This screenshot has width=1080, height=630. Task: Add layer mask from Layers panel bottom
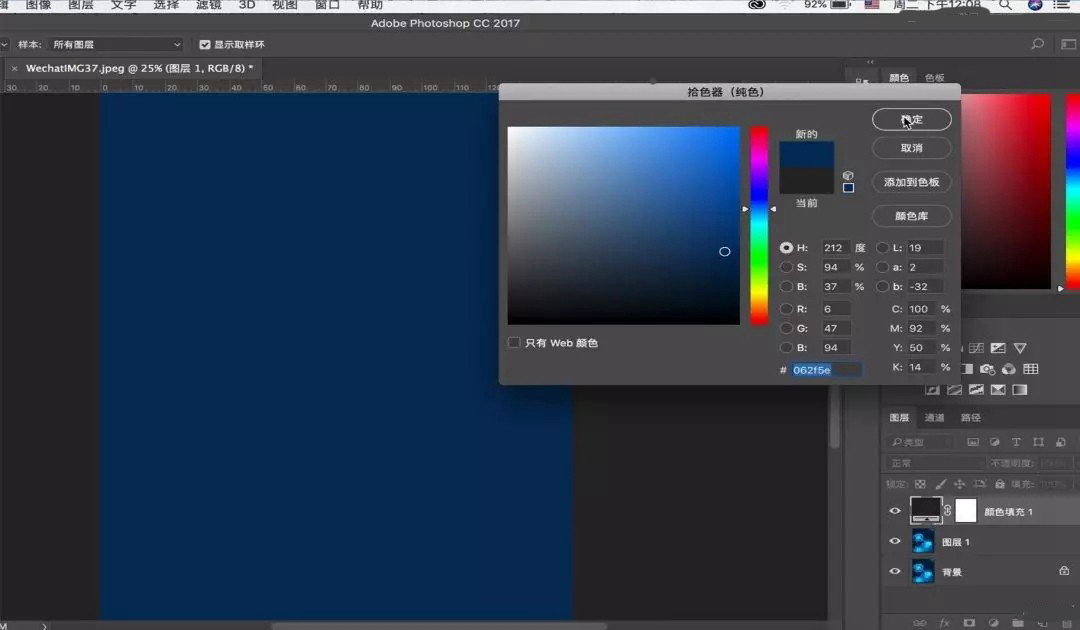[x=969, y=623]
